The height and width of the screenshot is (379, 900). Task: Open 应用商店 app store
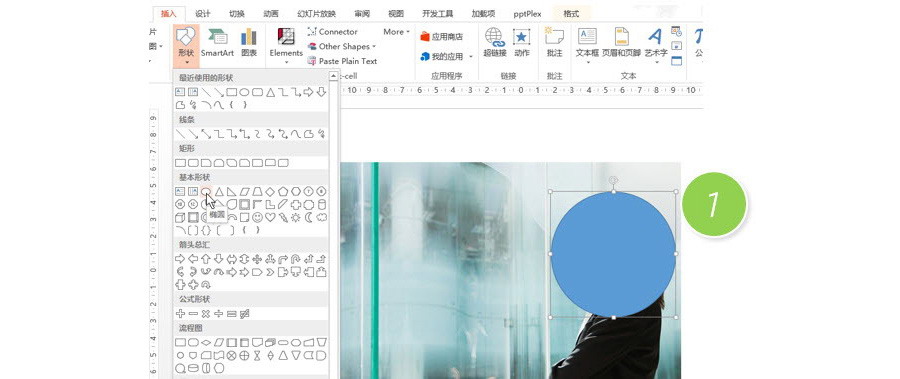tap(441, 37)
